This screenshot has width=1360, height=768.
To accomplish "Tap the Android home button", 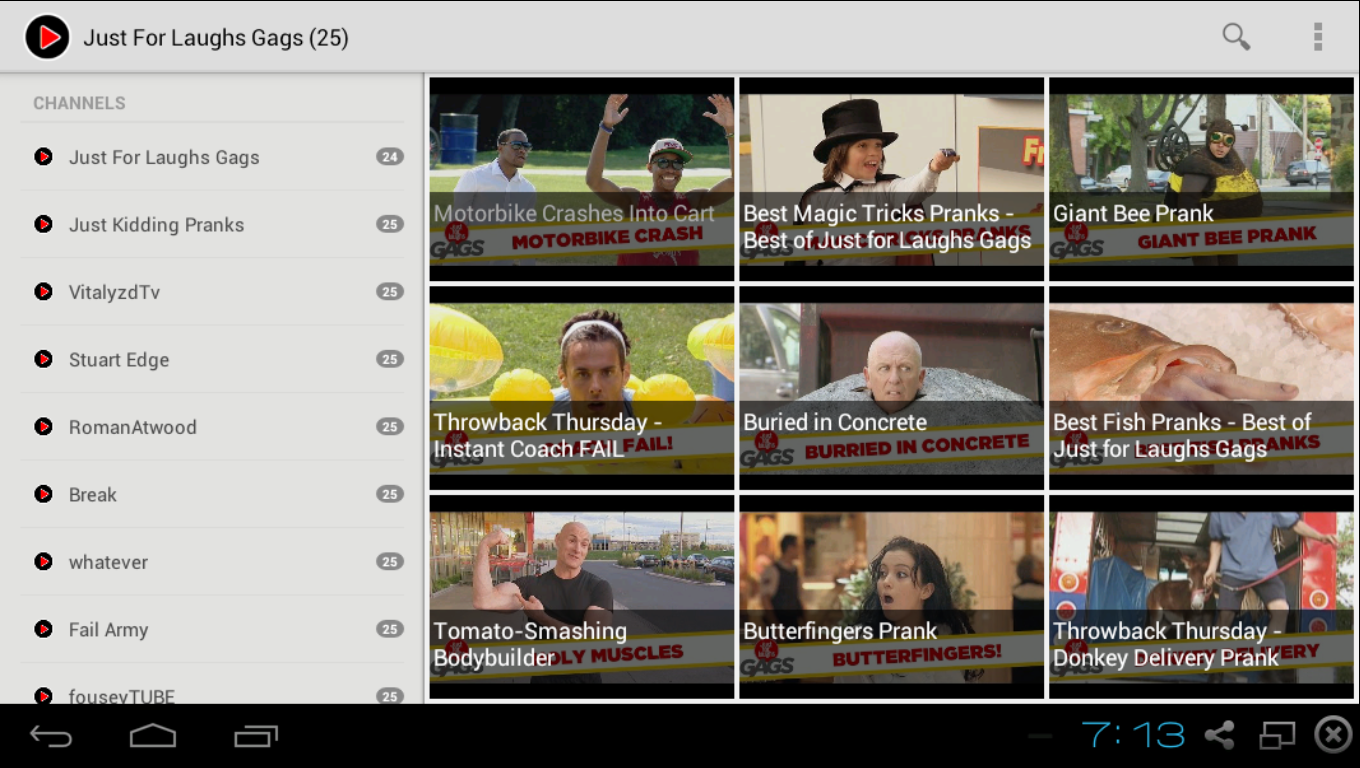I will [153, 737].
